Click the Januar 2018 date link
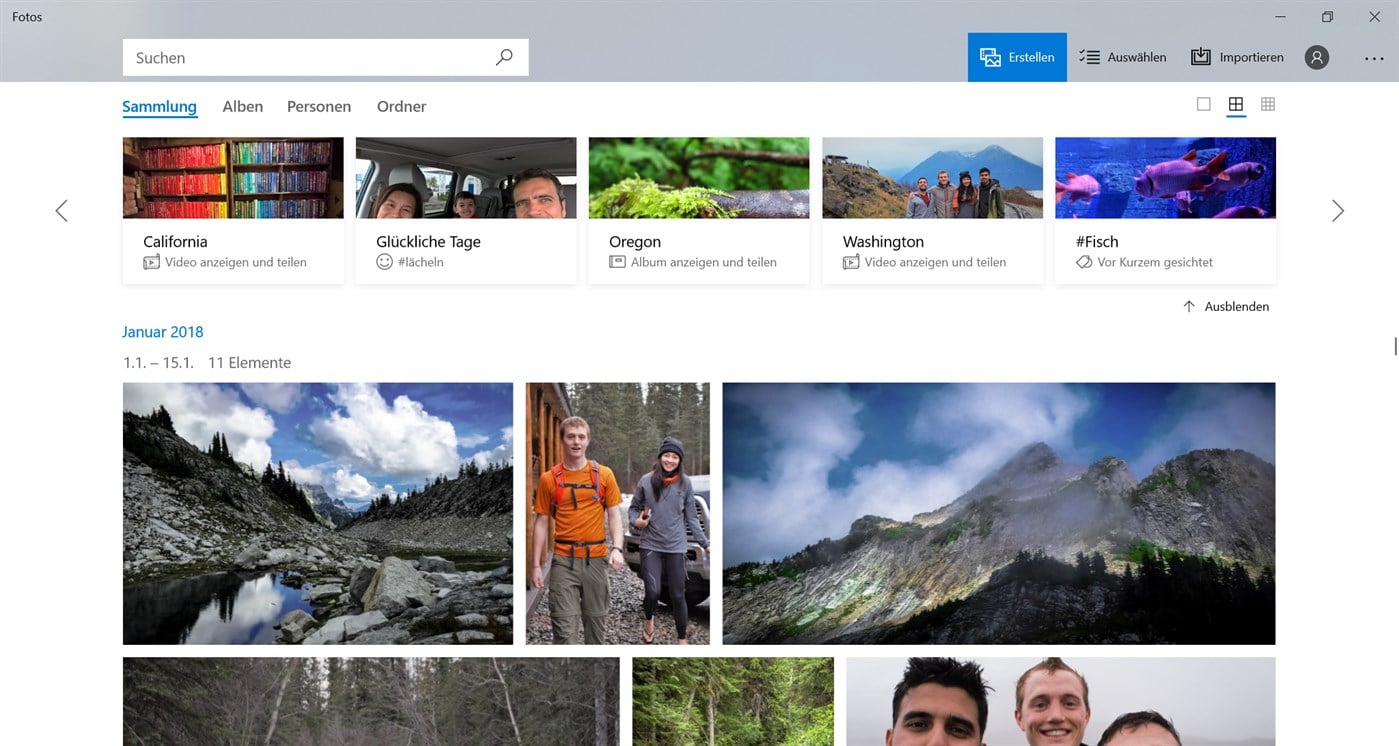The image size is (1399, 746). (x=163, y=332)
